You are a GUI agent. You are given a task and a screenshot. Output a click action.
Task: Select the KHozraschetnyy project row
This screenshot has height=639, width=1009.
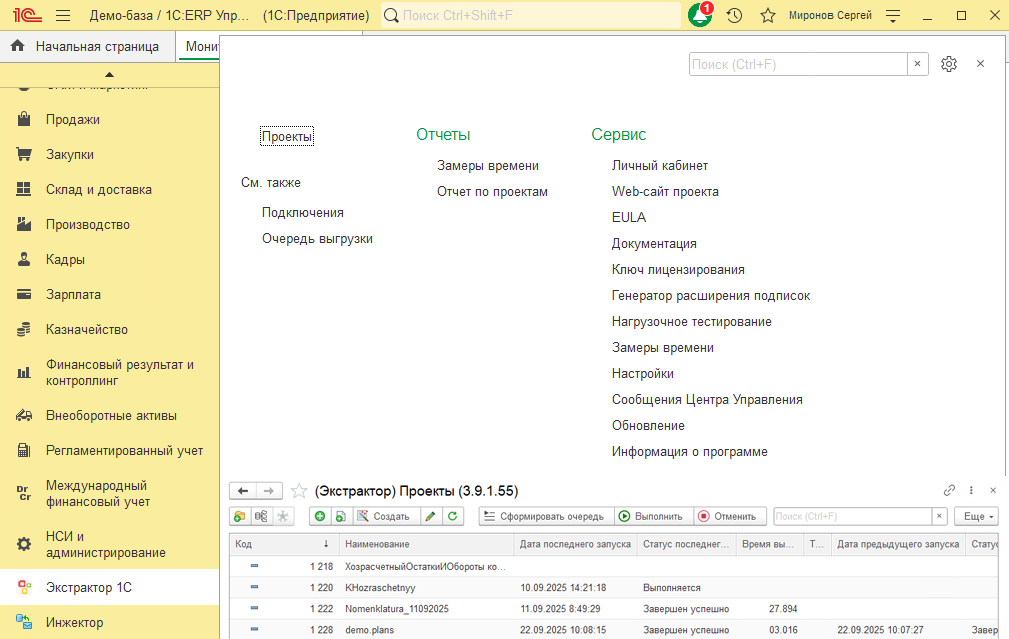(614, 588)
